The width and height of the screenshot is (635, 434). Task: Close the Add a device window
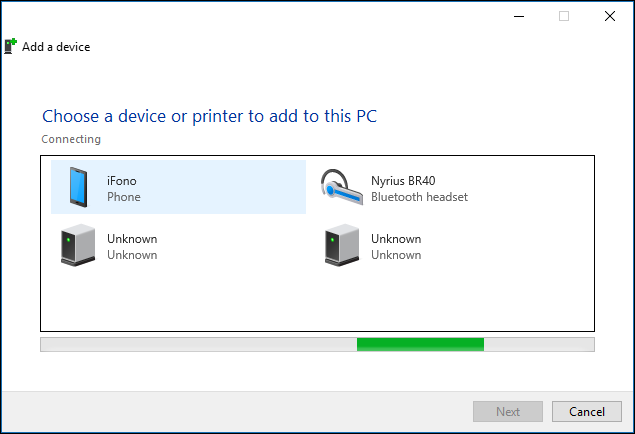[610, 16]
